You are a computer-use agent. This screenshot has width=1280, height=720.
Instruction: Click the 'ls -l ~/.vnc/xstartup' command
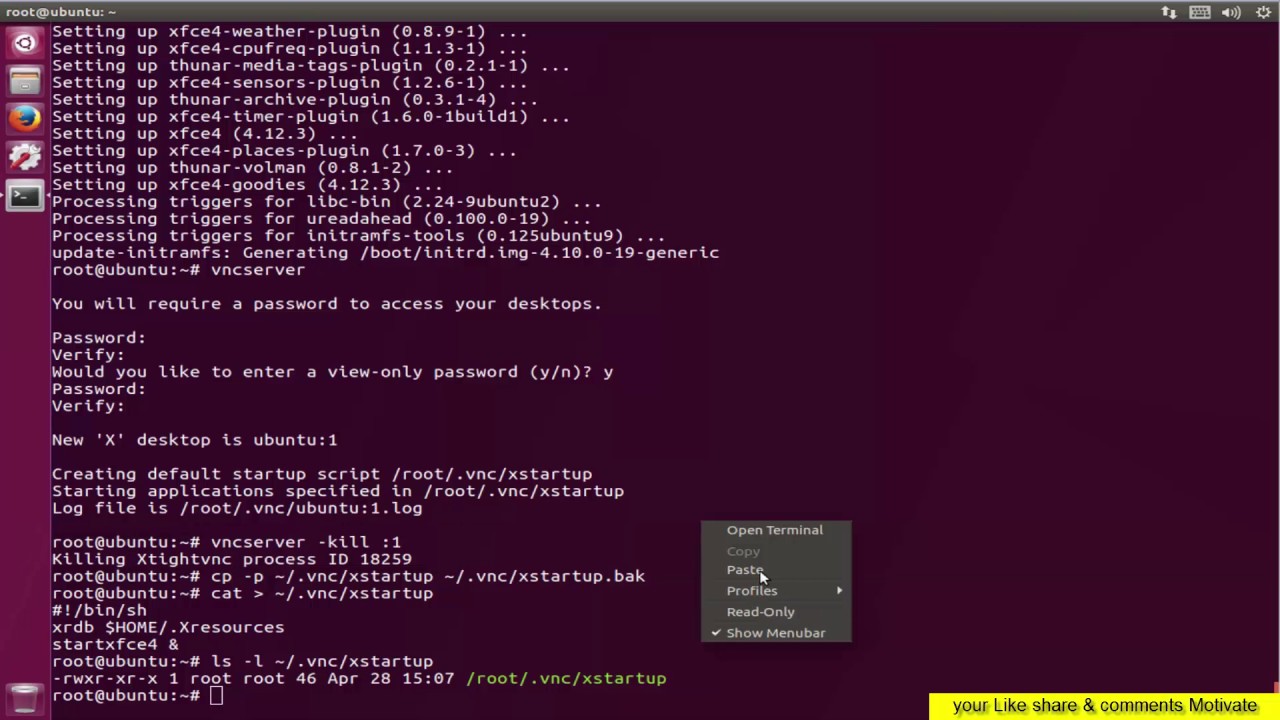tap(322, 661)
